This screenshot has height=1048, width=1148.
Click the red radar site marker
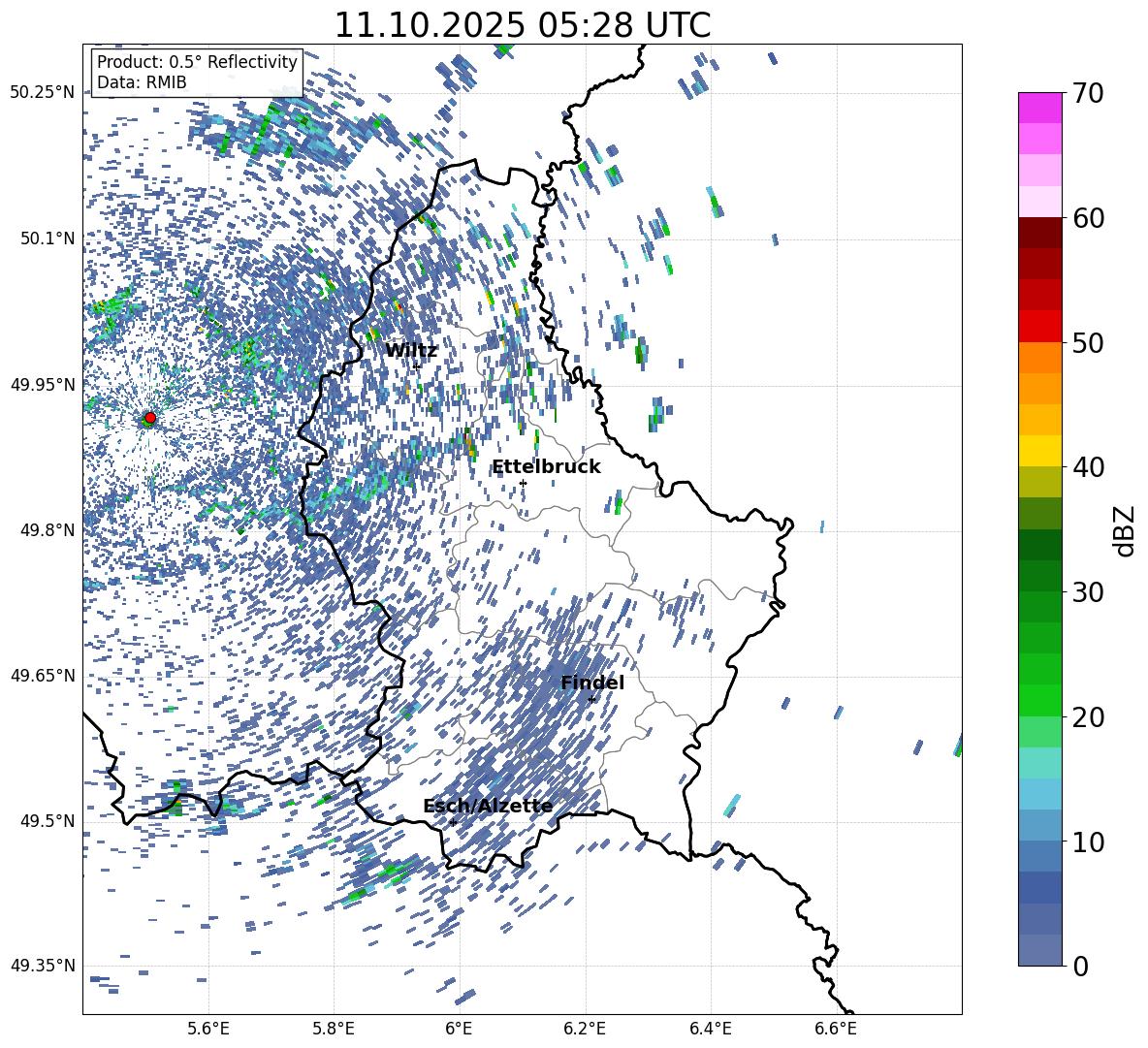pos(150,418)
